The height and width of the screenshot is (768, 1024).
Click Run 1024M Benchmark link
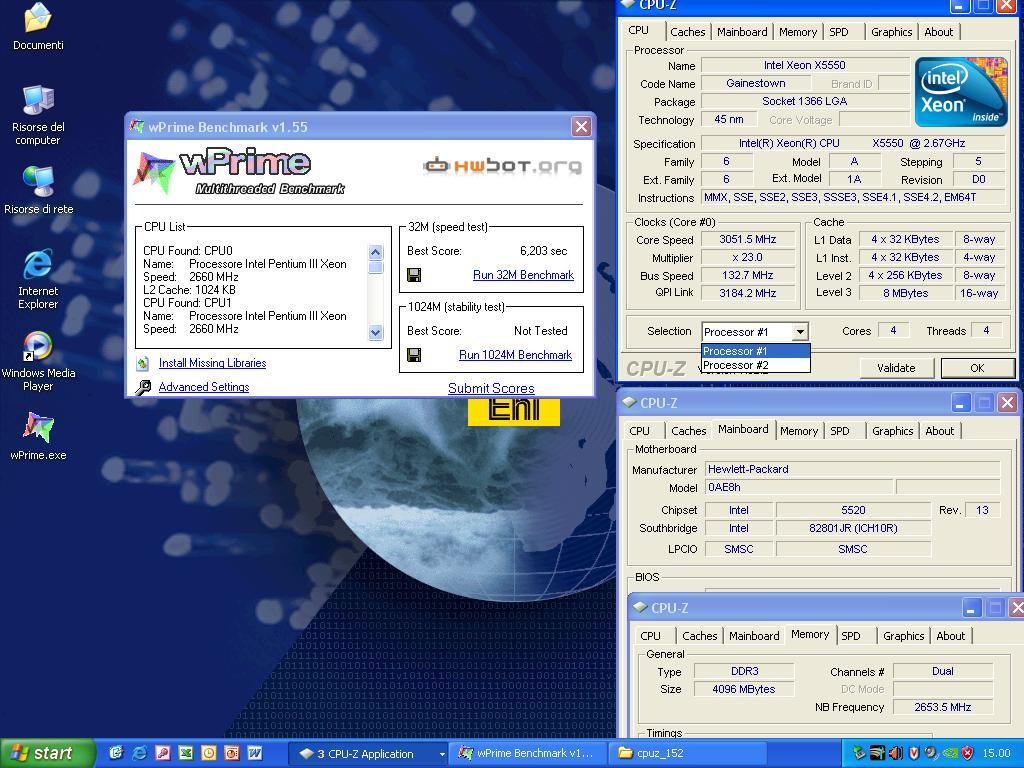point(515,355)
